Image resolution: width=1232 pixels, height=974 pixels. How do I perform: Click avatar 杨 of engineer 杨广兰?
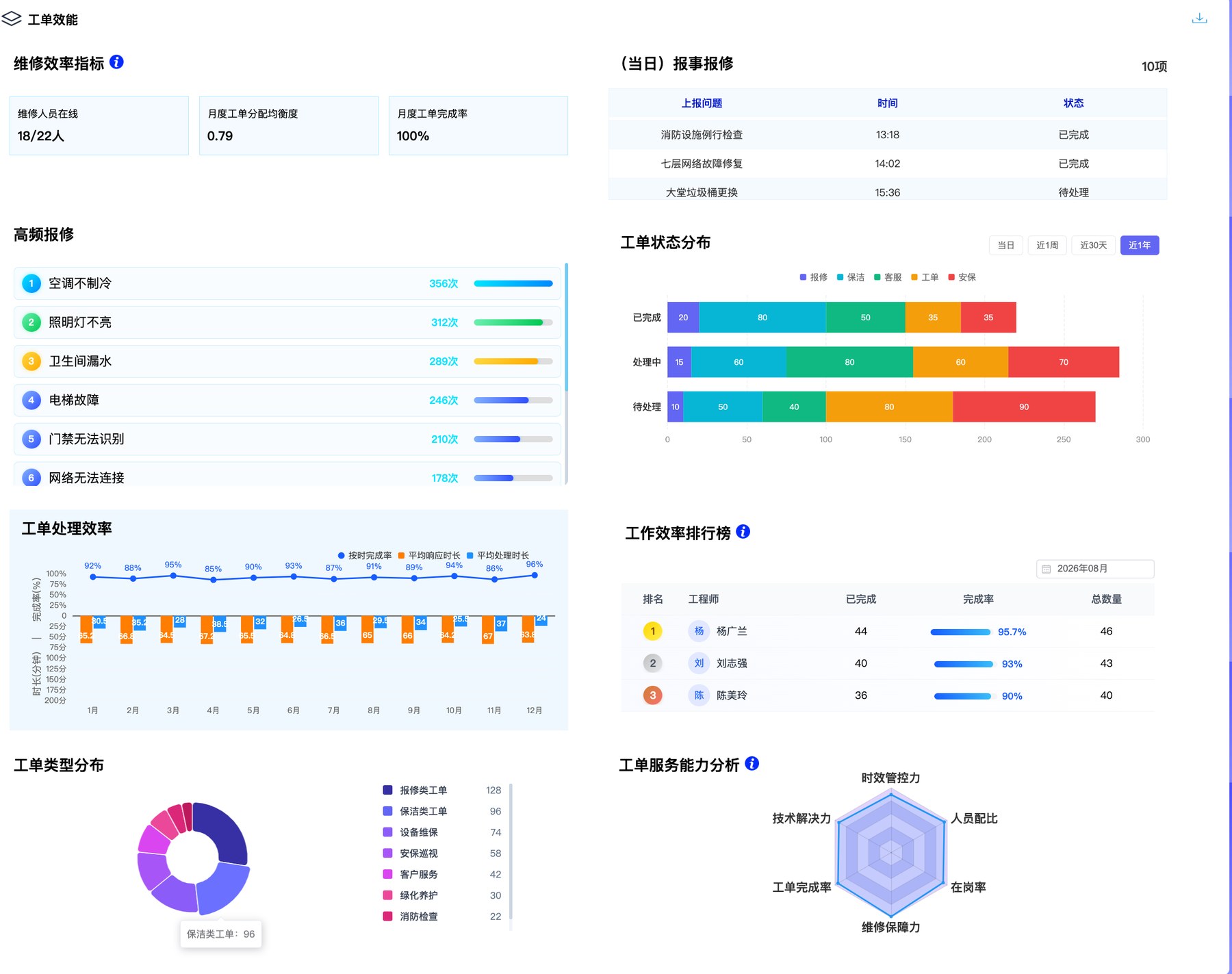[699, 631]
